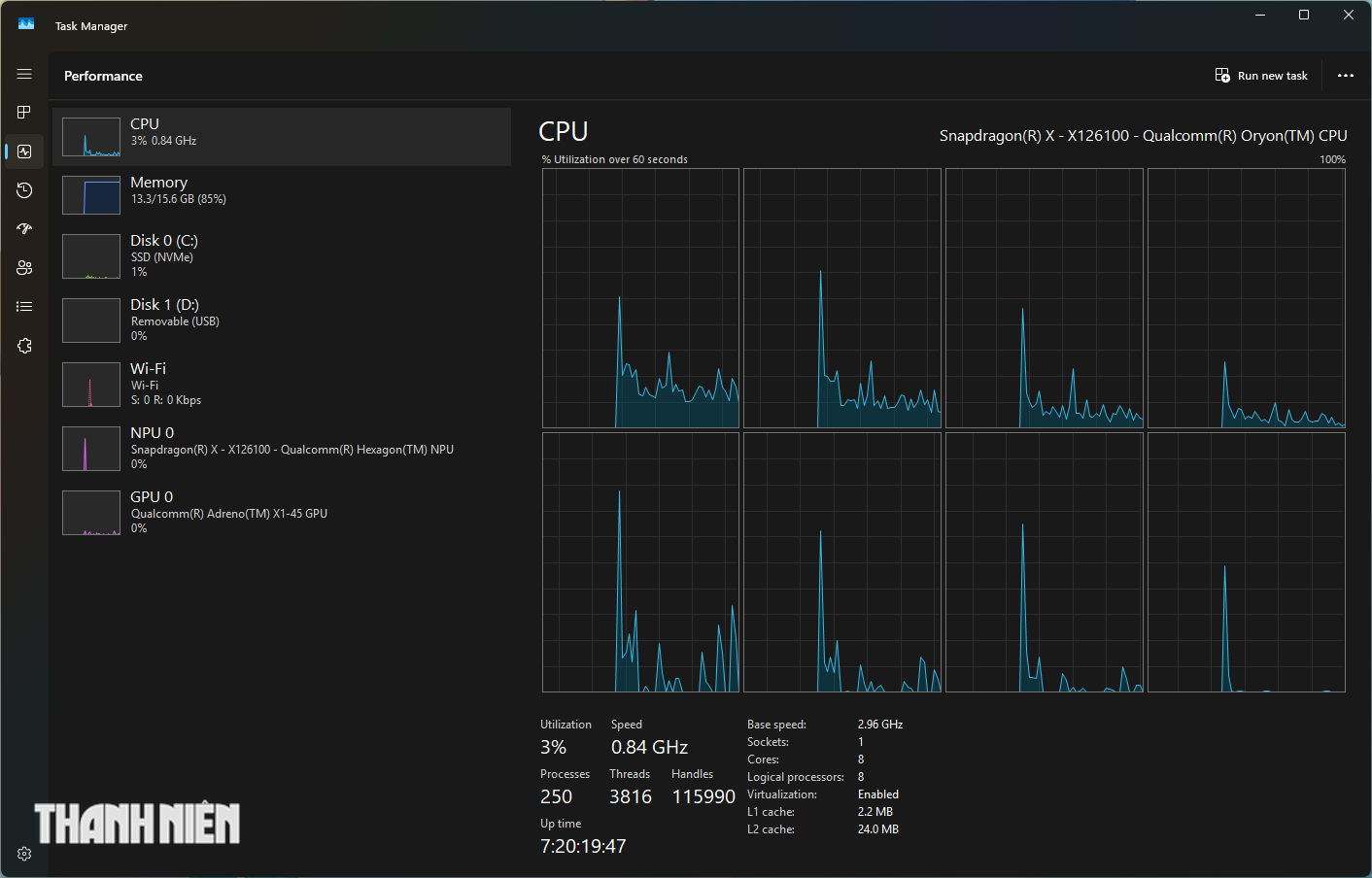The image size is (1372, 878).
Task: Click the Snapdragon X126100 processor name
Action: point(1143,136)
